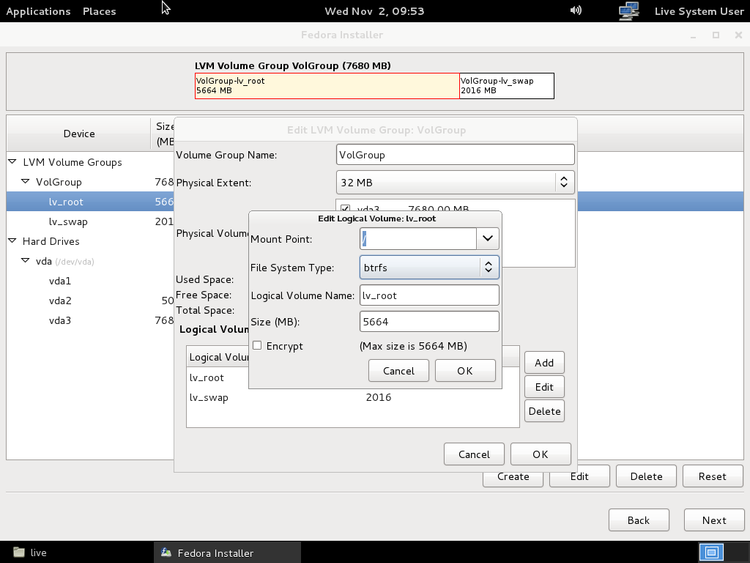Click the volume speaker icon in top bar
Screen dimensions: 750x563
[576, 11]
